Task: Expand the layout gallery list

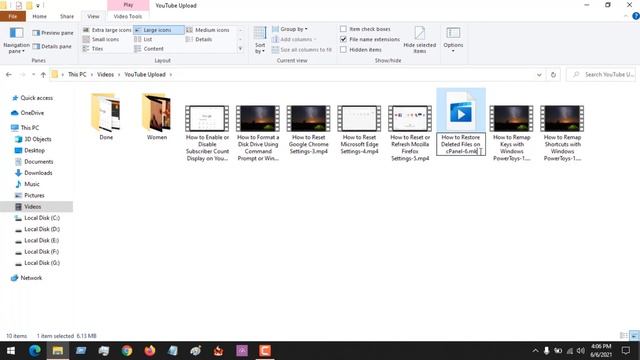Action: click(x=240, y=49)
